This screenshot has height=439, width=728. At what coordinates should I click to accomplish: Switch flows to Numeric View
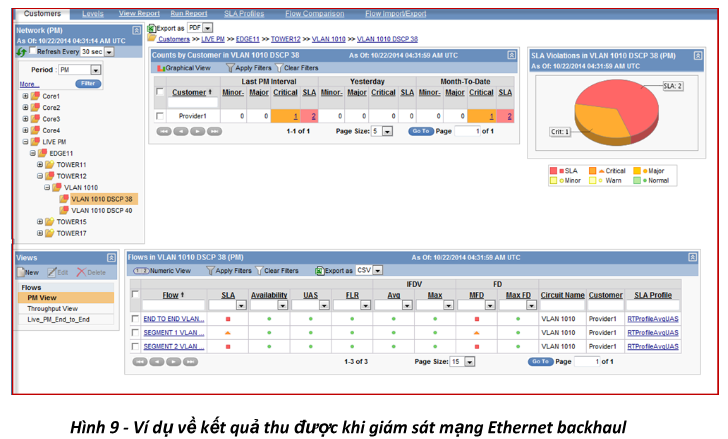162,271
